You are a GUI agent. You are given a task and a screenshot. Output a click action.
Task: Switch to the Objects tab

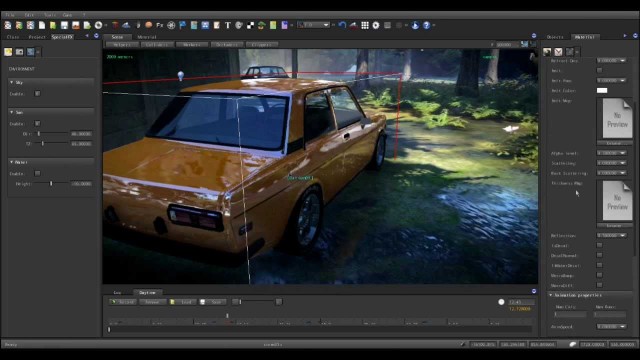click(x=555, y=37)
